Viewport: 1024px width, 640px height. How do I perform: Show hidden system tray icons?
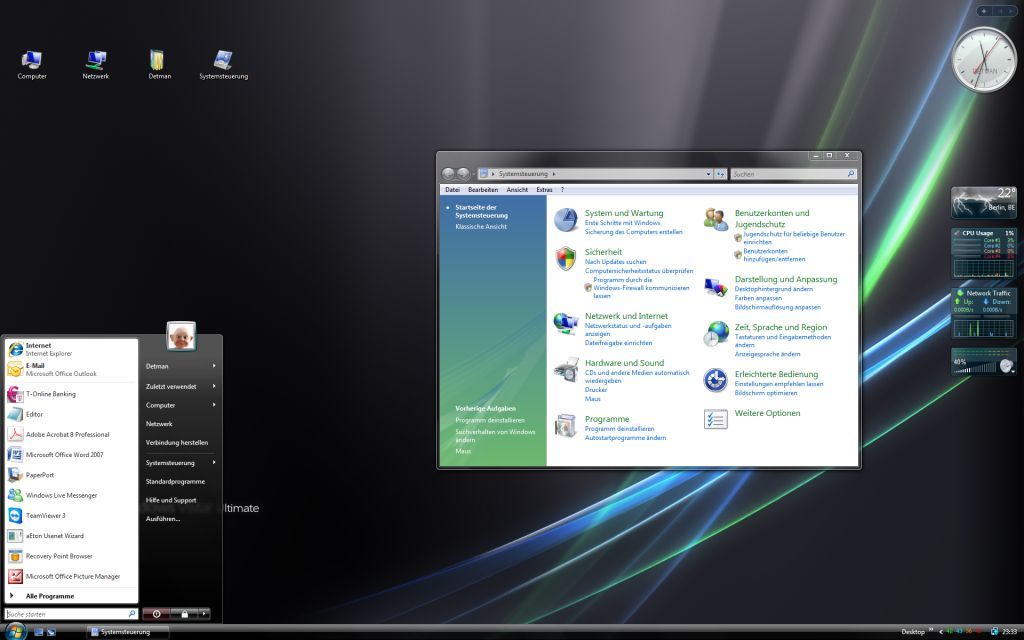pyautogui.click(x=941, y=632)
